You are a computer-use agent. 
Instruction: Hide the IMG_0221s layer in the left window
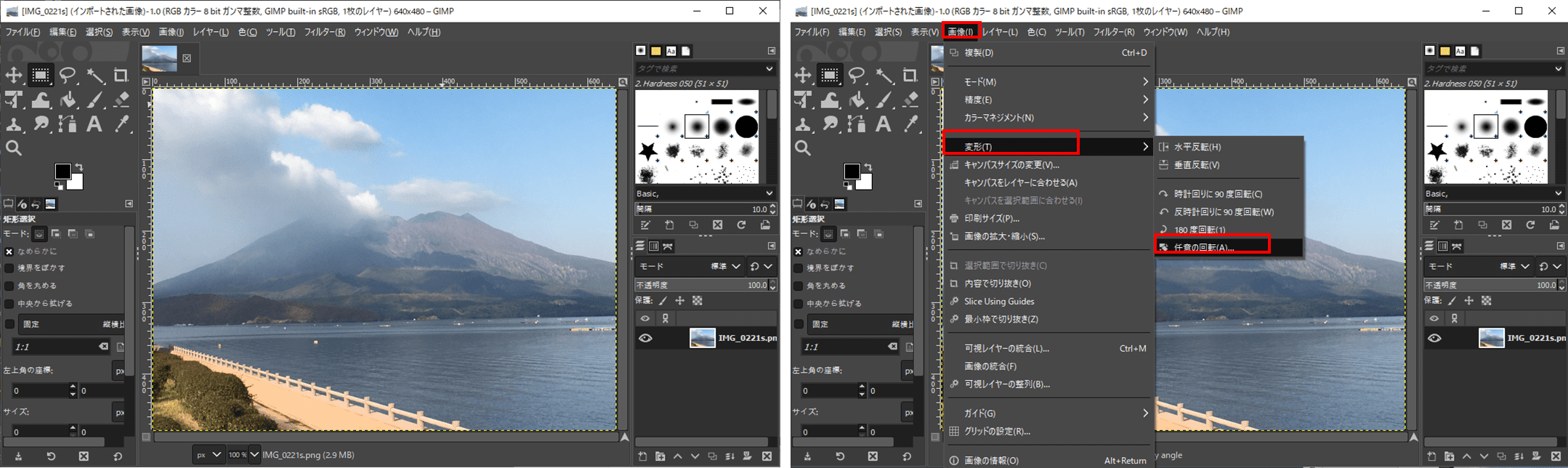tap(645, 338)
